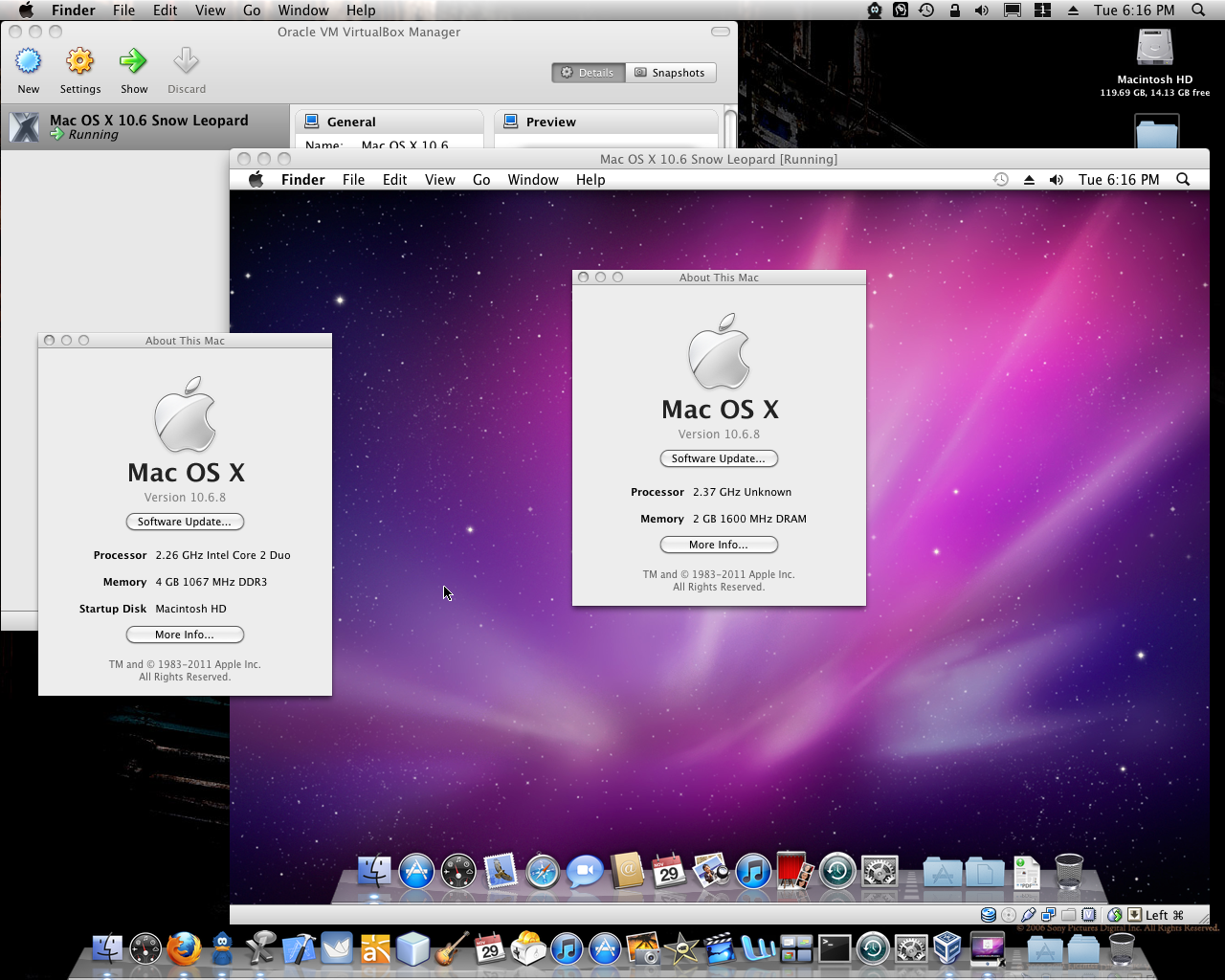The height and width of the screenshot is (980, 1225).
Task: Open Safari in the guest VM dock
Action: coord(543,872)
